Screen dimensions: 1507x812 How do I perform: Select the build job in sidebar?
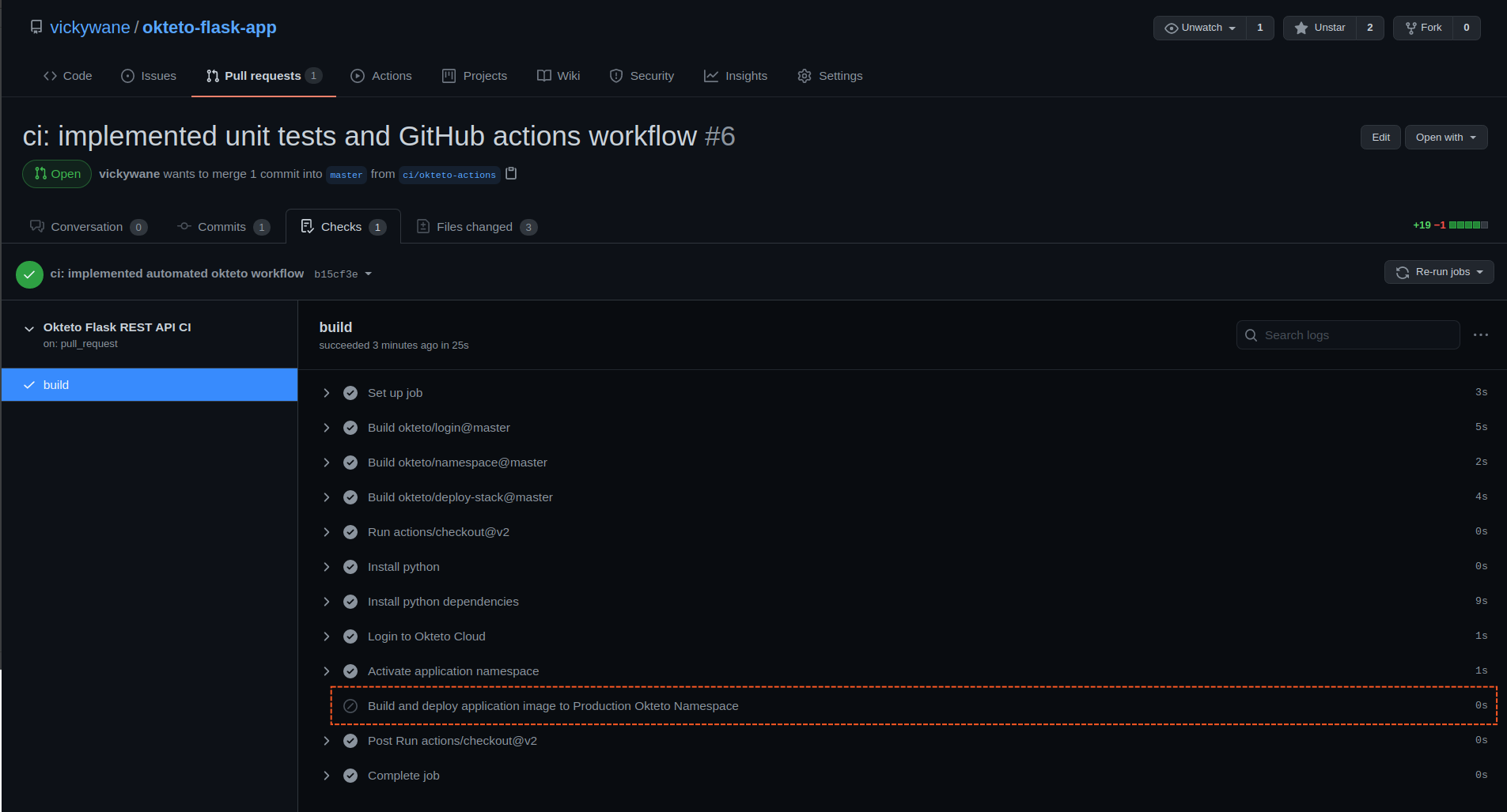(150, 385)
